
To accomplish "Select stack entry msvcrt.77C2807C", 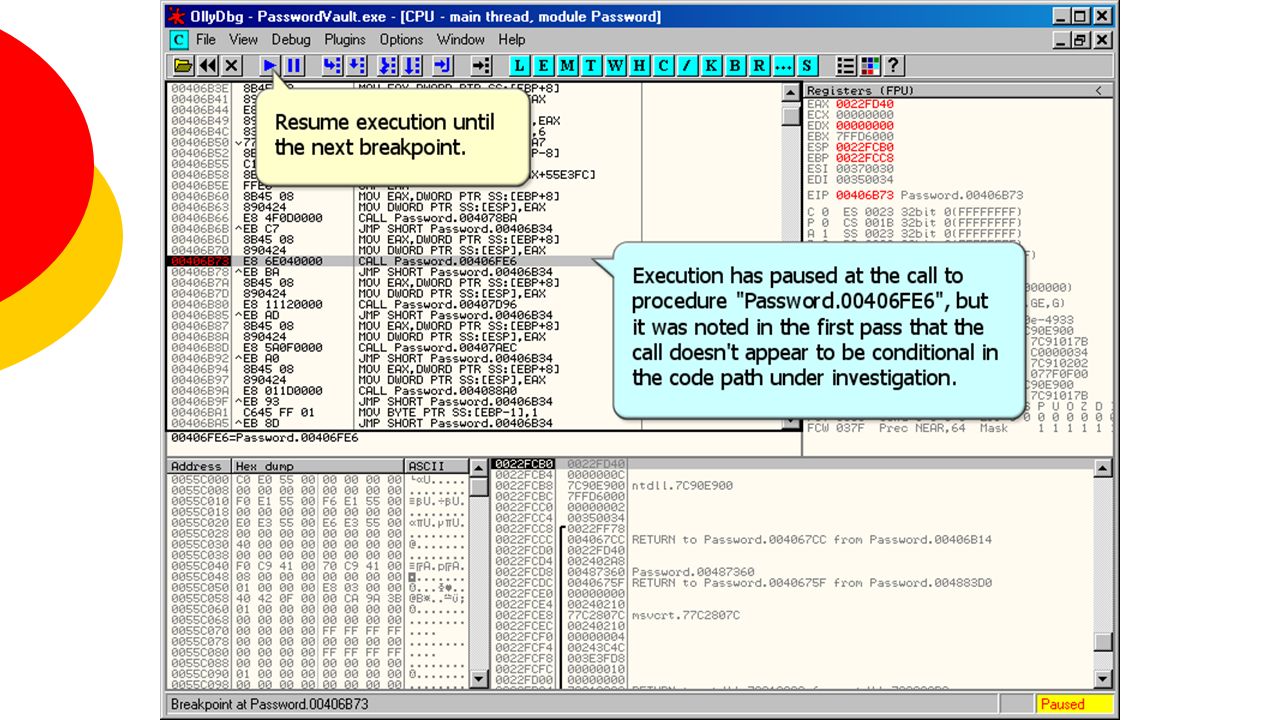I will tap(686, 616).
